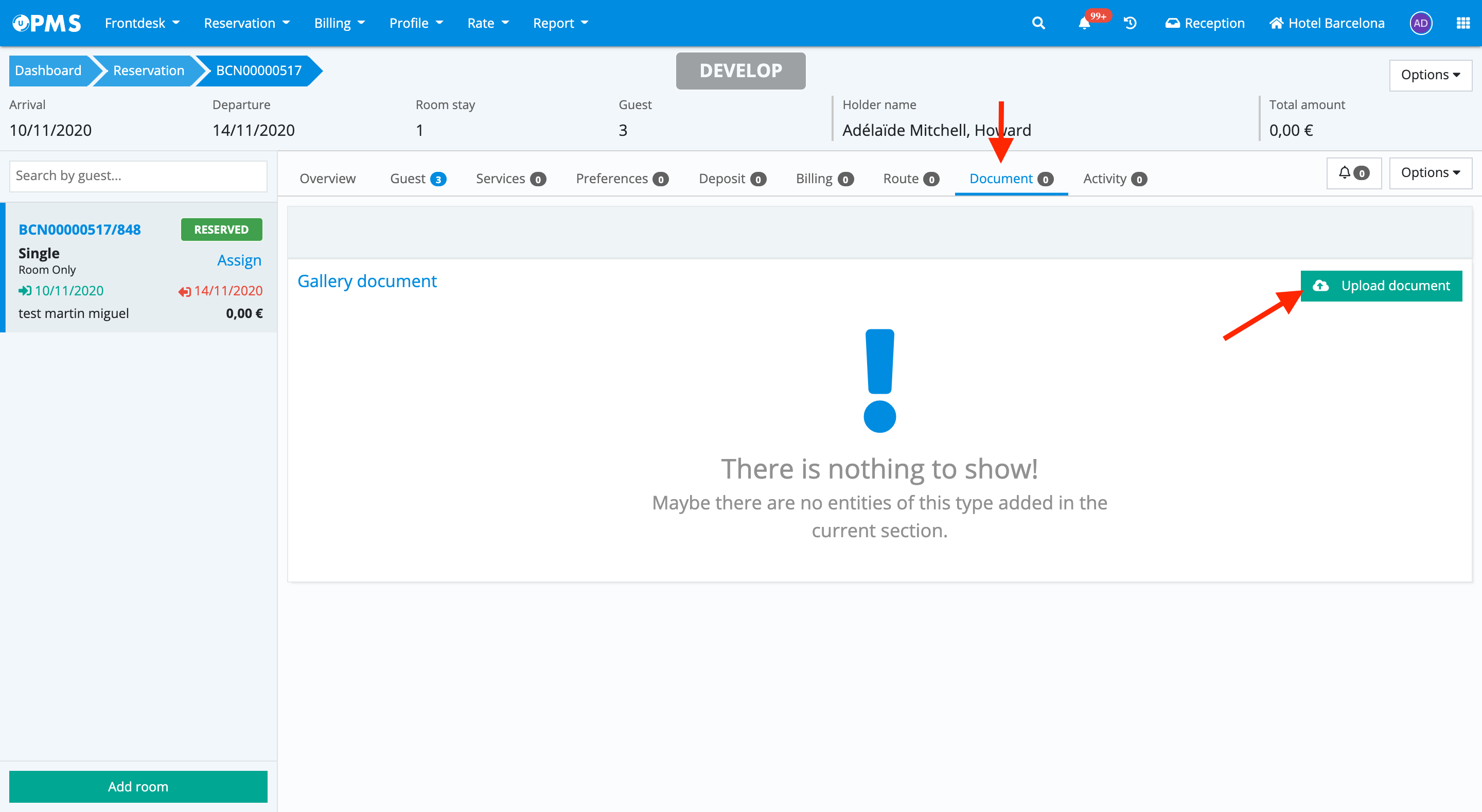Open the Options dropdown beside tabs

(1430, 173)
